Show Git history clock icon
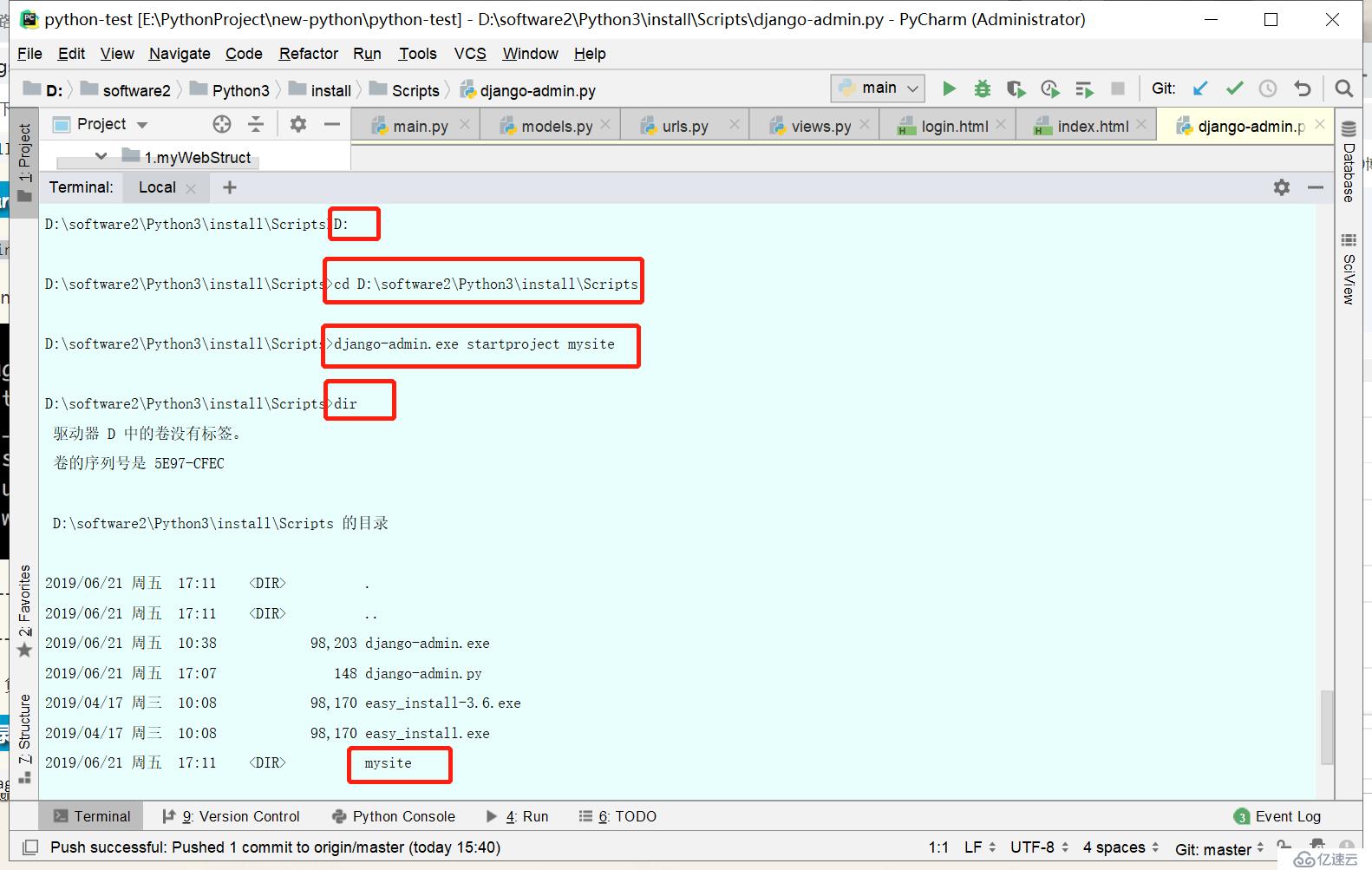1372x870 pixels. coord(1268,88)
